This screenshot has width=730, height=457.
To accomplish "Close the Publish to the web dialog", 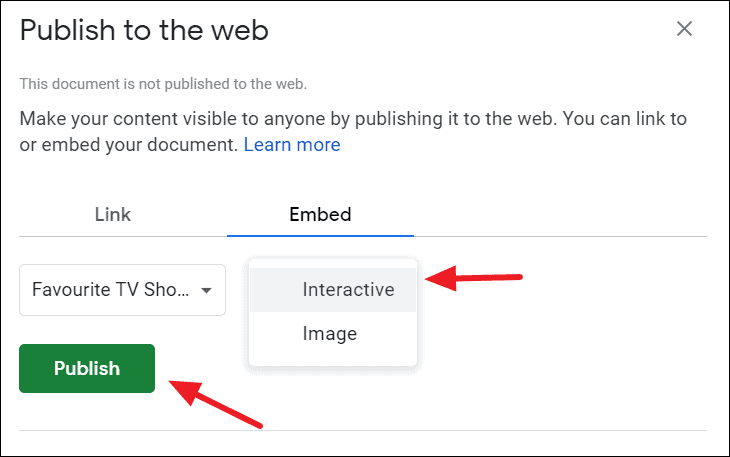I will [684, 29].
